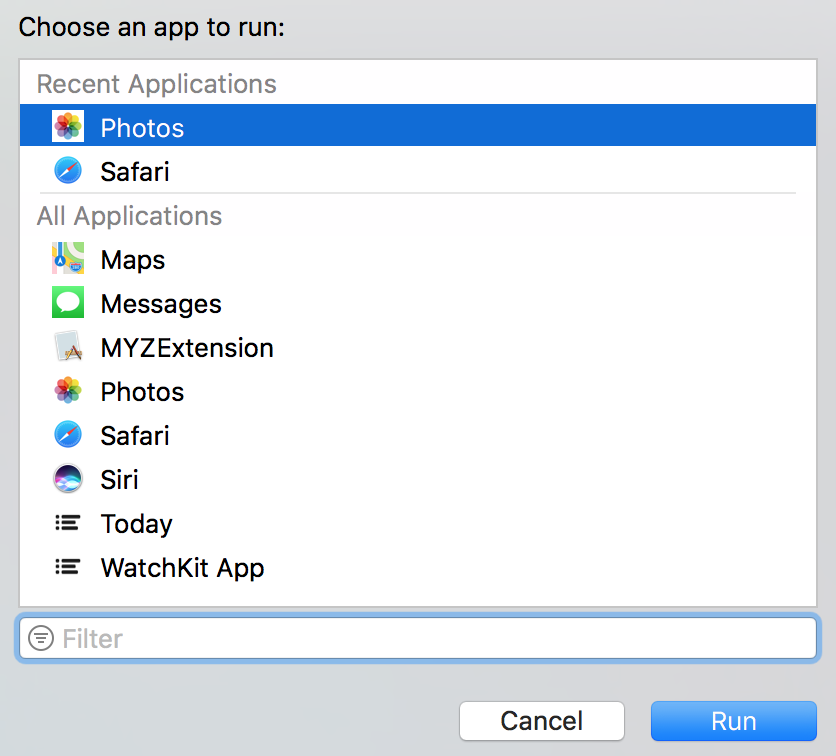Viewport: 836px width, 756px height.
Task: Focus the Filter text field
Action: [430, 638]
